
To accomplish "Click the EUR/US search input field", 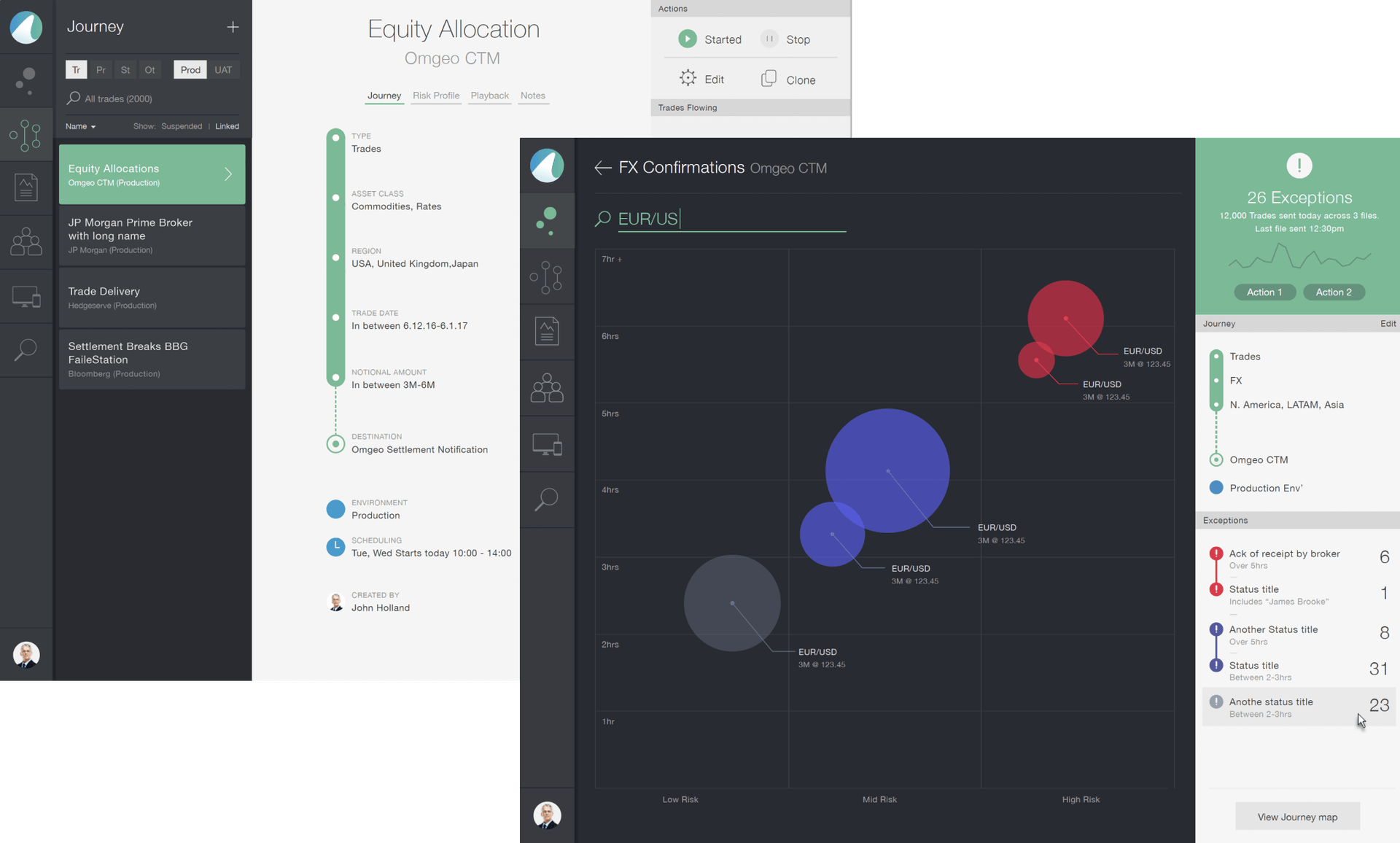I will [x=731, y=219].
